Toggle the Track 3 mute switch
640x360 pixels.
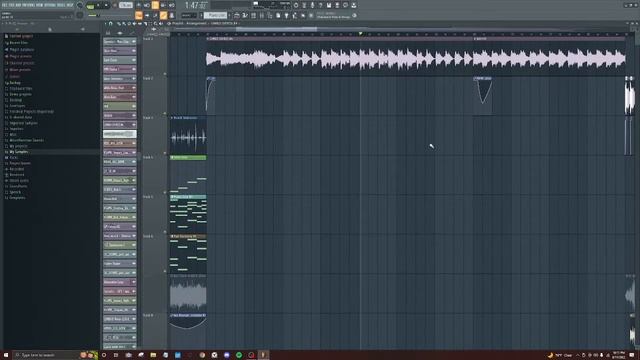[x=165, y=153]
